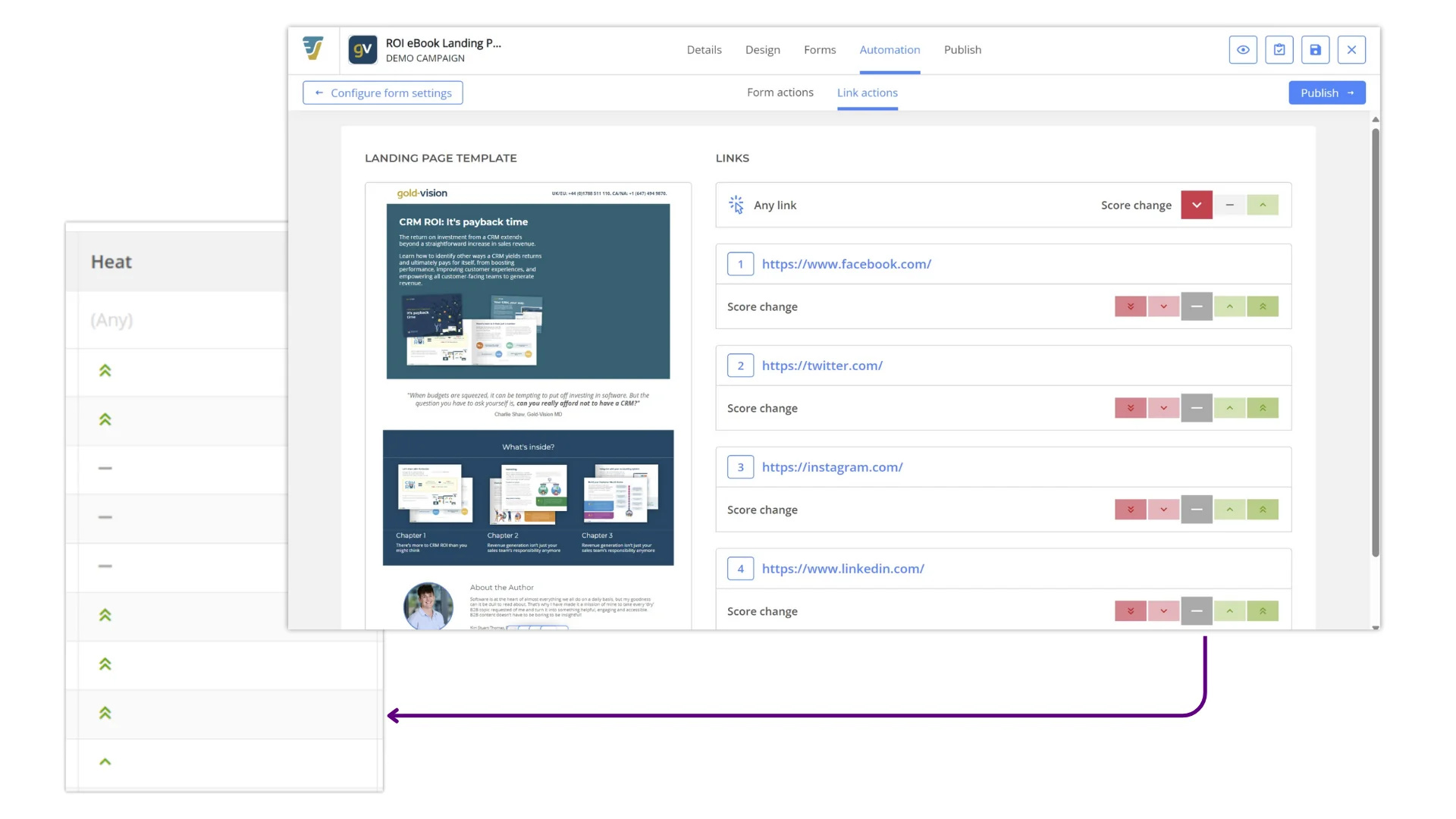Image resolution: width=1456 pixels, height=819 pixels.
Task: Click red down chevron for Any link
Action: coord(1197,205)
